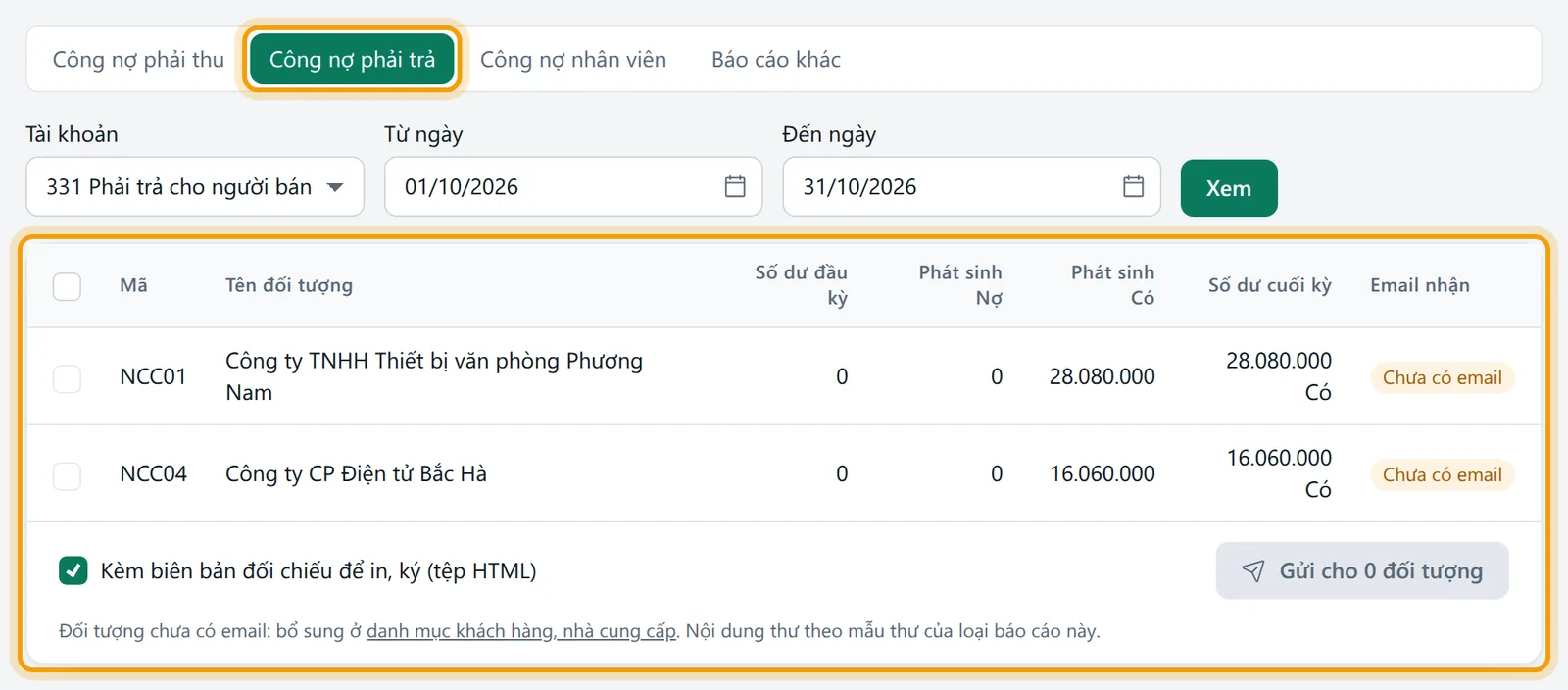This screenshot has width=1568, height=690.
Task: Click closing balance 28.080.000 Có
Action: point(1279,376)
